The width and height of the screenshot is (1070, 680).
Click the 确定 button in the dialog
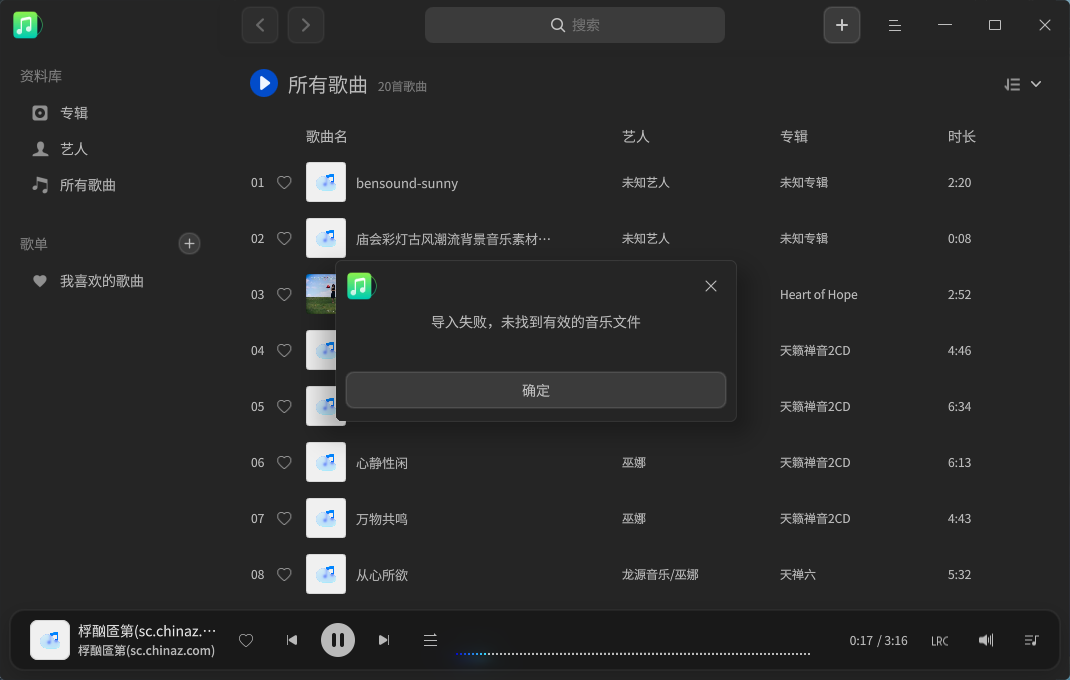[536, 390]
